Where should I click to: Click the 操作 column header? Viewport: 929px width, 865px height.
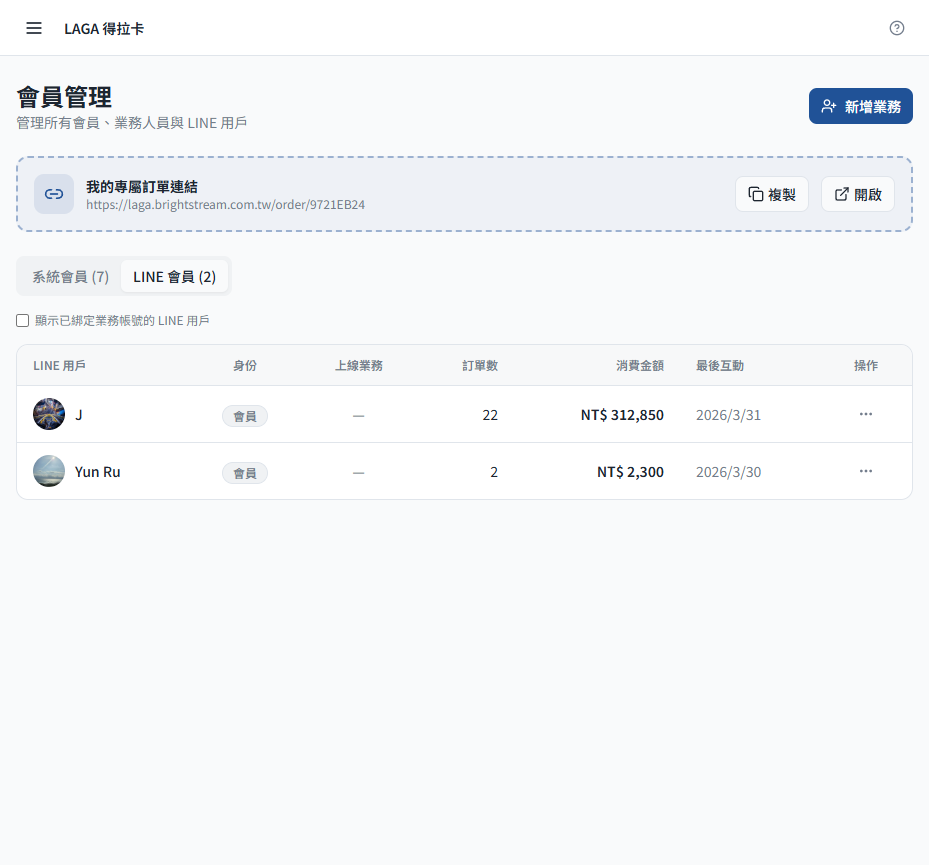866,366
